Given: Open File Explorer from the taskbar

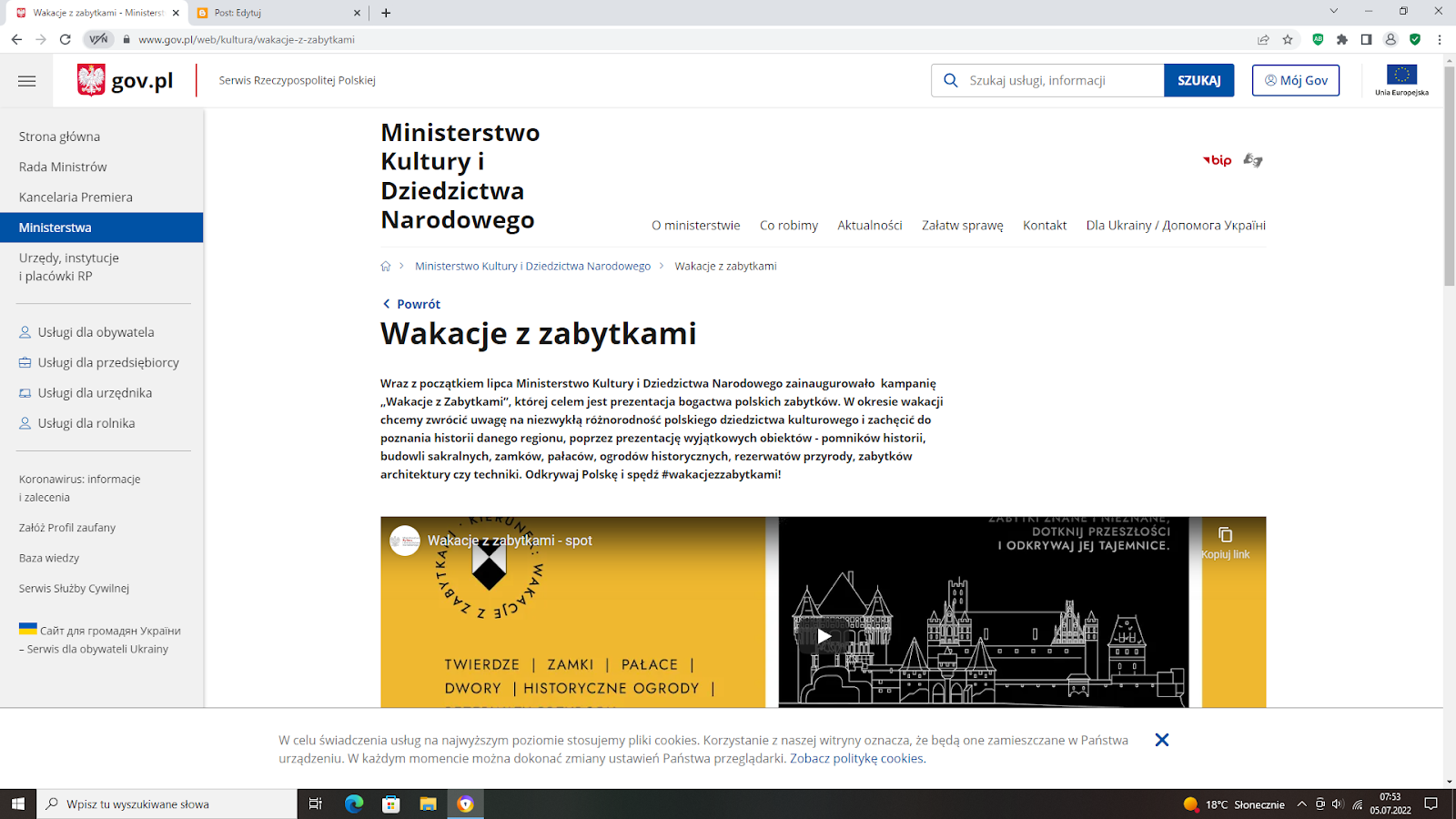Looking at the screenshot, I should [428, 804].
